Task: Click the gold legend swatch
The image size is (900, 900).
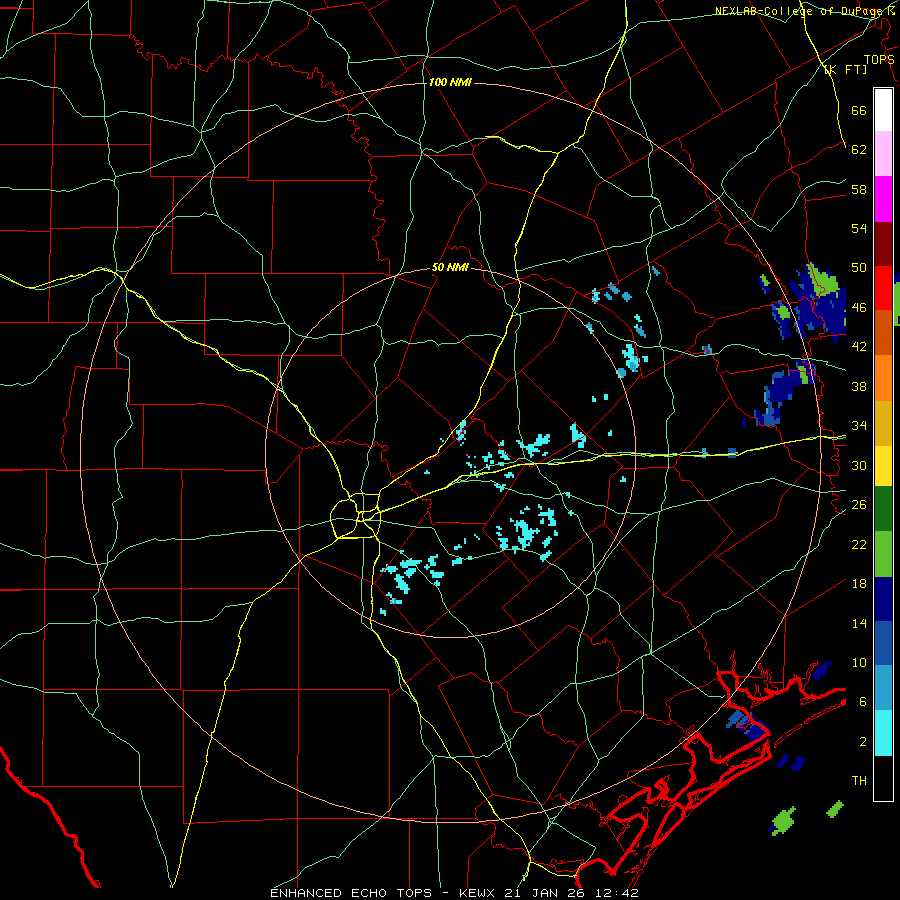Action: (883, 423)
